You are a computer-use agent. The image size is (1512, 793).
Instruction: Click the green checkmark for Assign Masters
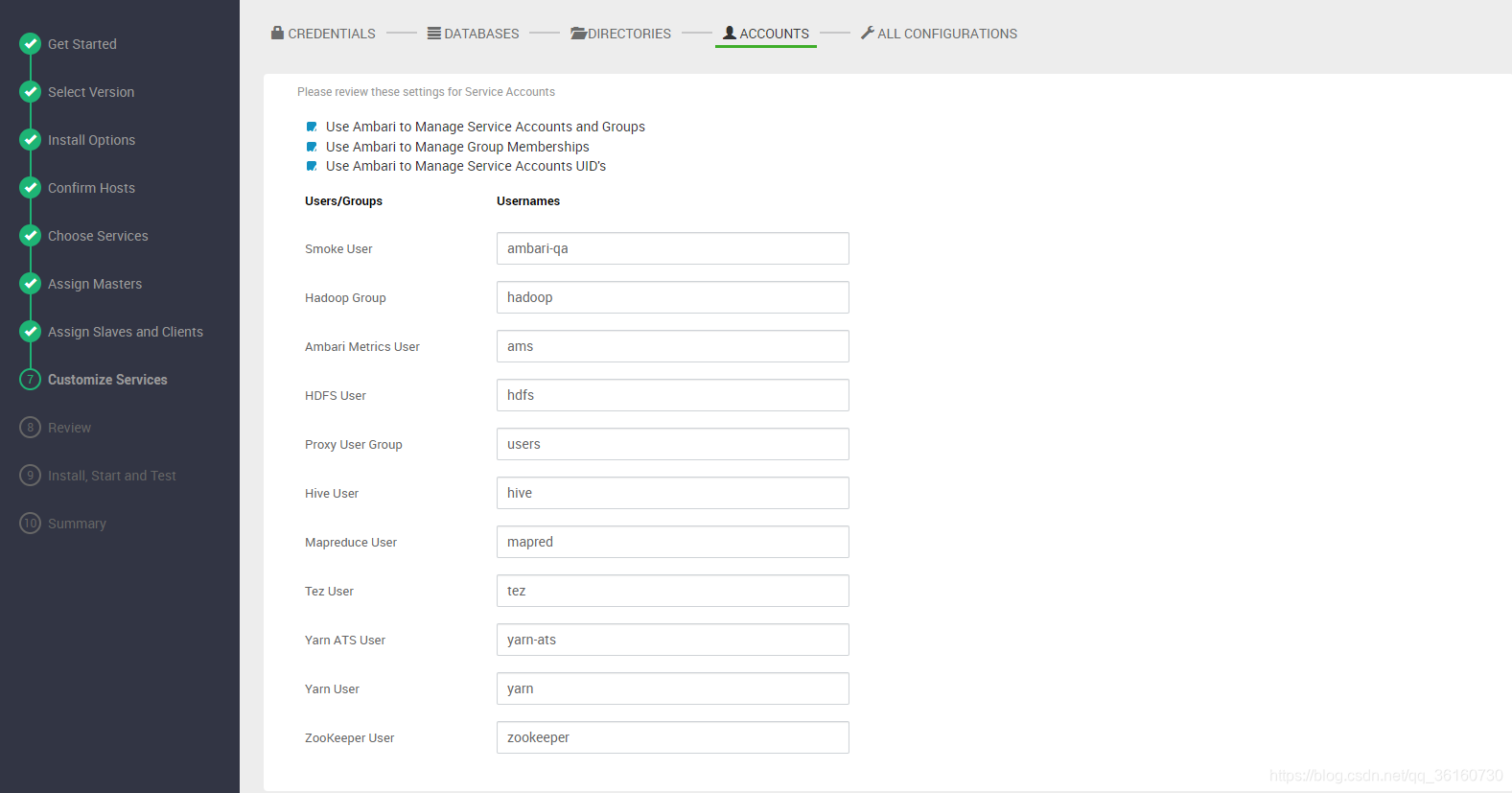pos(31,283)
